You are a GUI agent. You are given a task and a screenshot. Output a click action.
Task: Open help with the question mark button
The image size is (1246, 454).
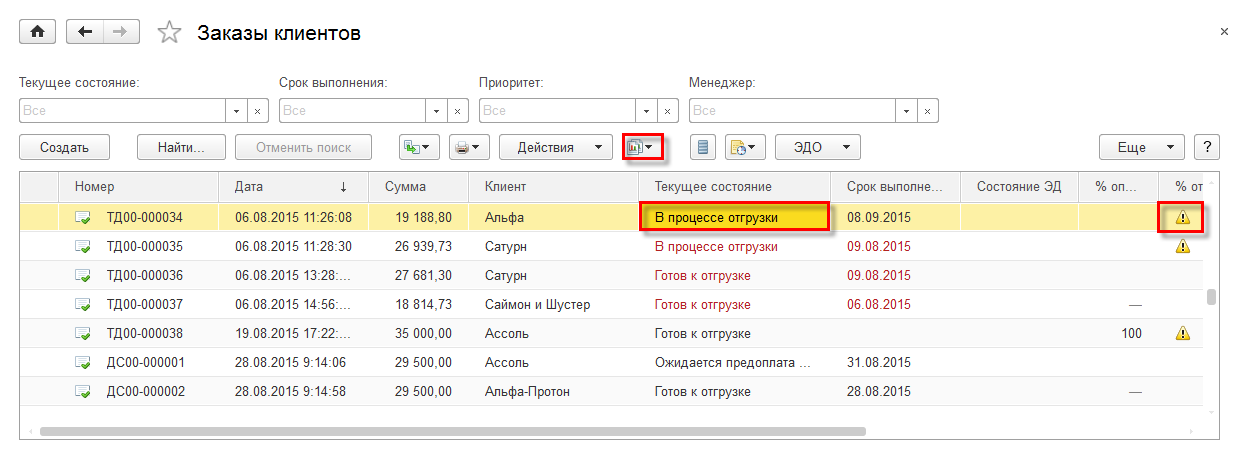(x=1207, y=147)
